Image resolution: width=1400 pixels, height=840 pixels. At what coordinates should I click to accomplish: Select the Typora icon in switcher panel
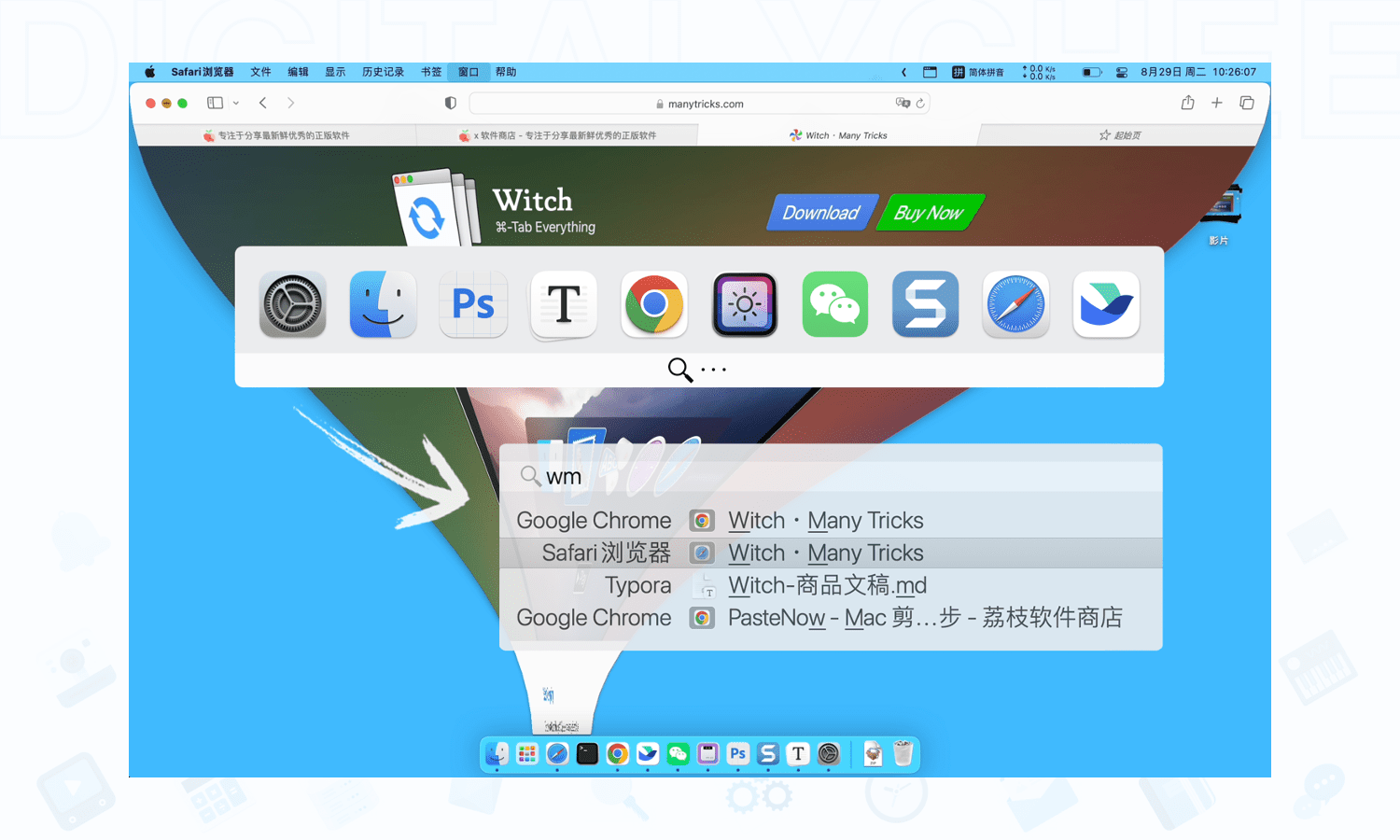pyautogui.click(x=564, y=304)
